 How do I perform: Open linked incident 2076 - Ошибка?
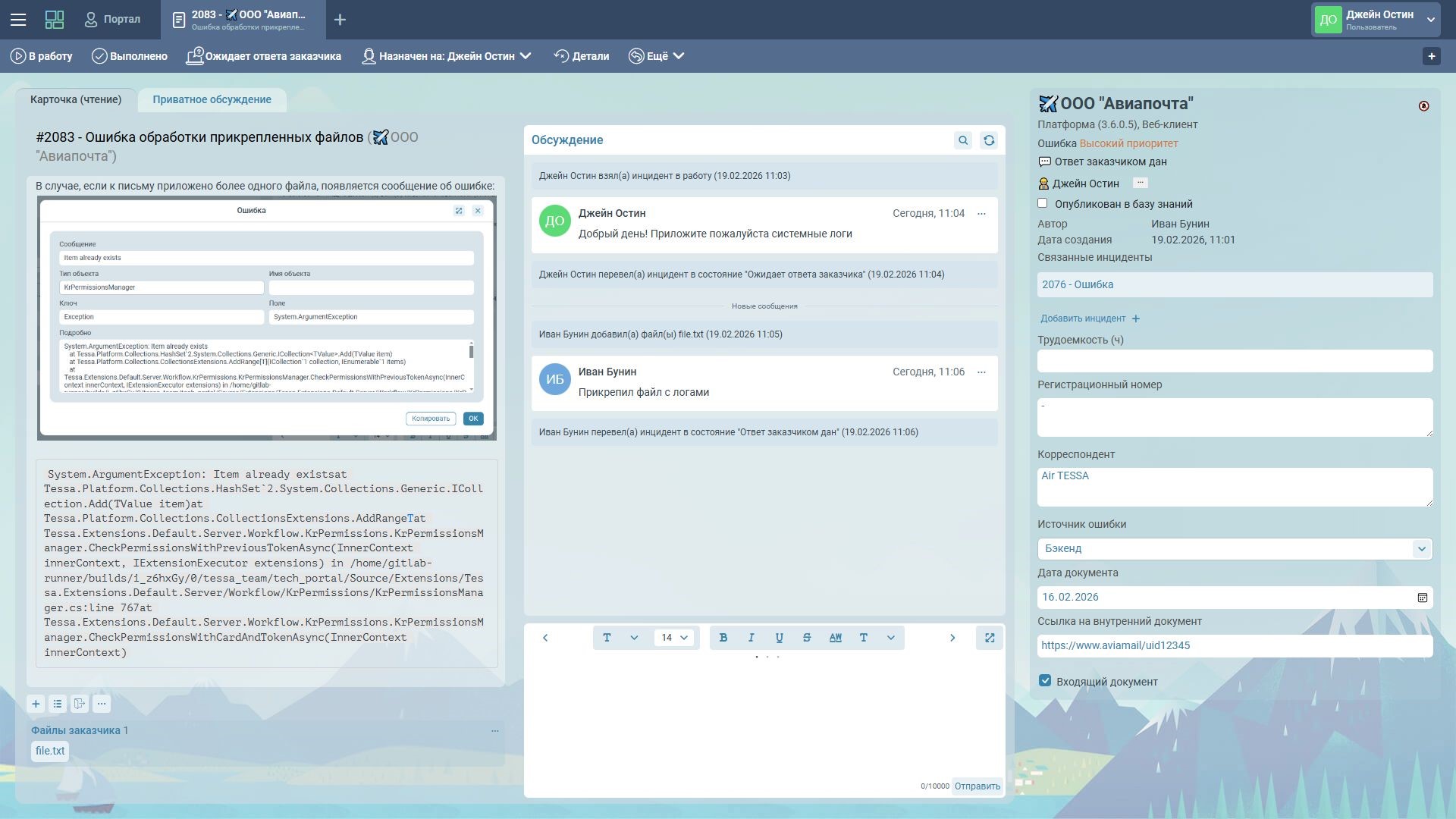[x=1078, y=284]
